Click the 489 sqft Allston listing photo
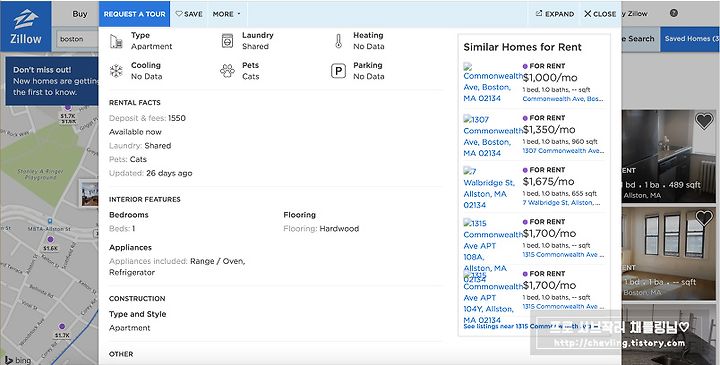The height and width of the screenshot is (365, 720). point(668,156)
